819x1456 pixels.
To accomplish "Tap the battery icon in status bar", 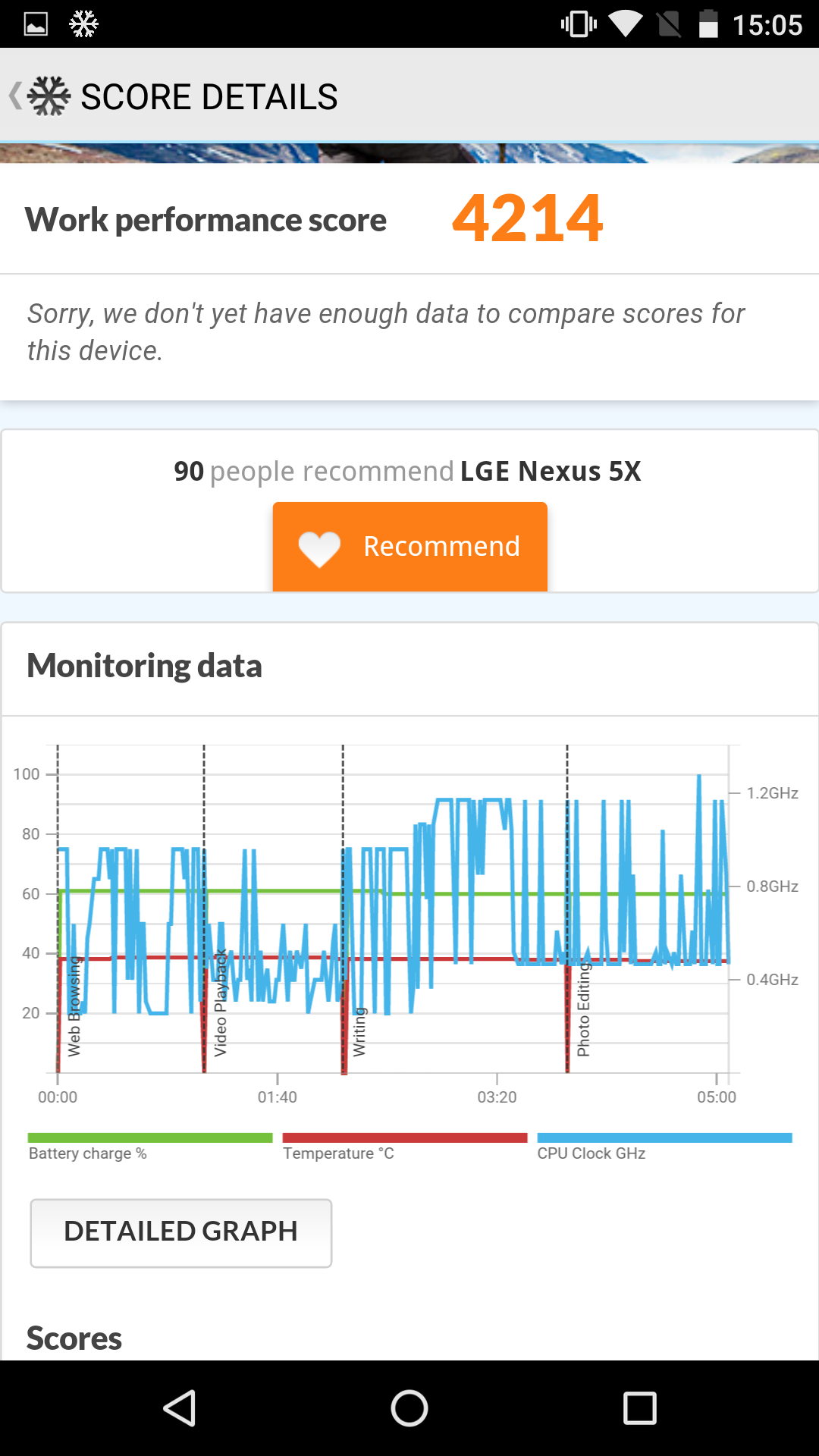I will pos(708,24).
